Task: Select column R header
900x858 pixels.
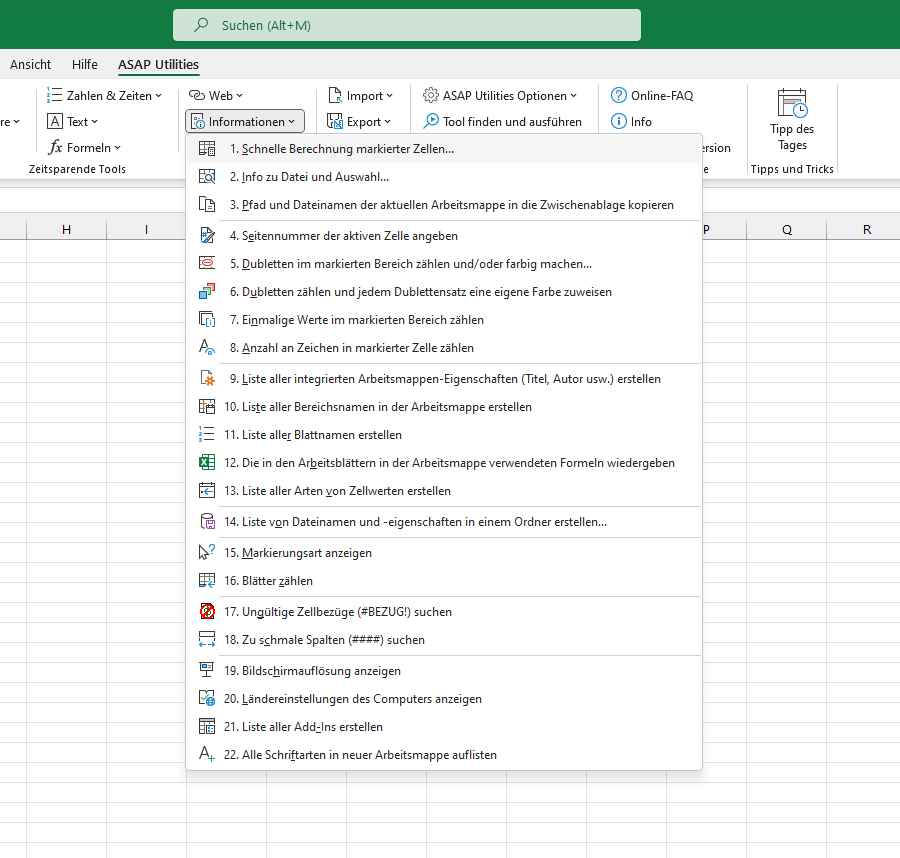Action: (x=867, y=230)
